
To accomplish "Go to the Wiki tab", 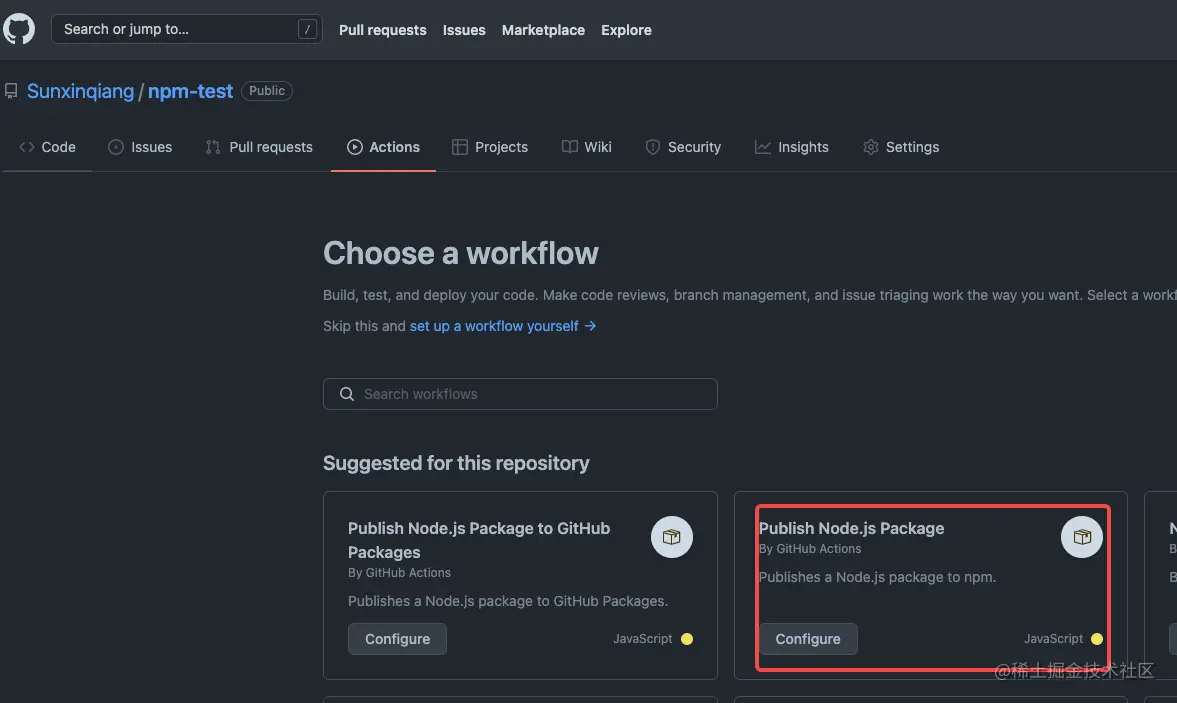I will (587, 147).
